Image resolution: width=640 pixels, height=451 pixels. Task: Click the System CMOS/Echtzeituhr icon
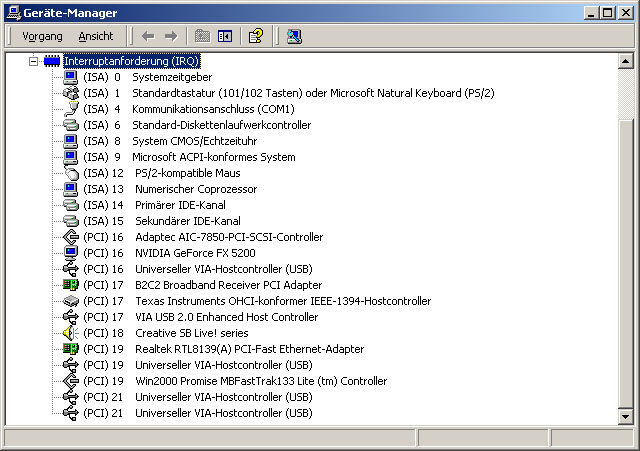click(71, 141)
